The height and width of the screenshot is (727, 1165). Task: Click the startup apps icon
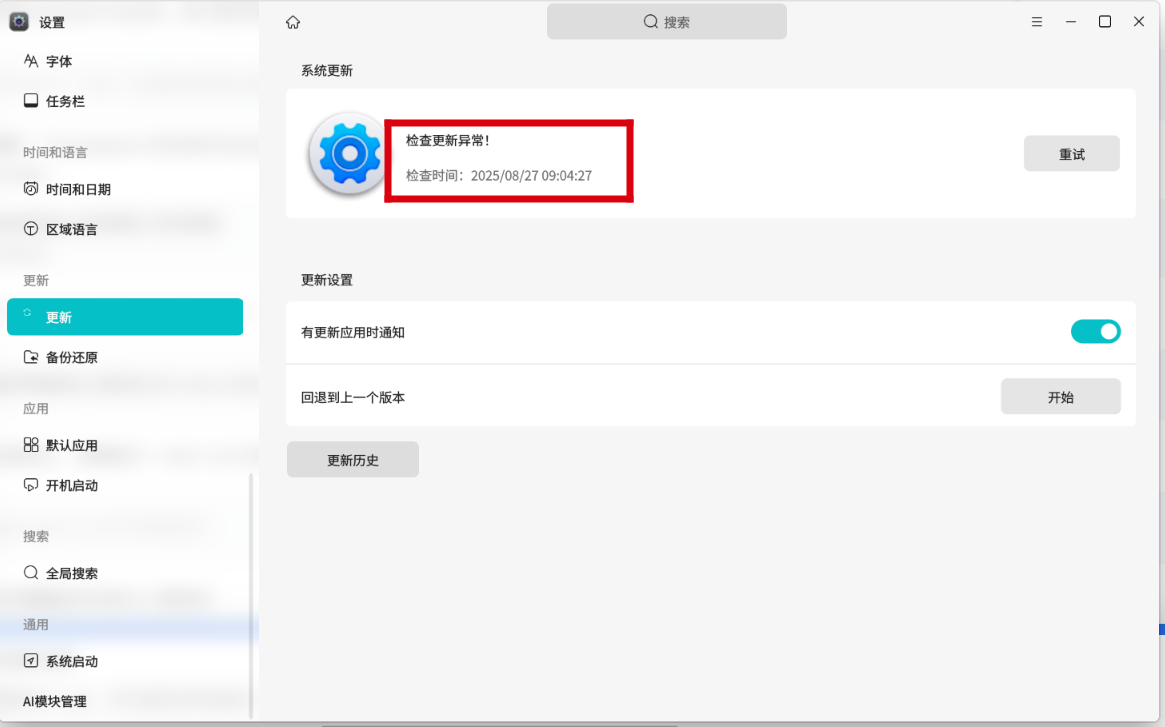(x=31, y=485)
